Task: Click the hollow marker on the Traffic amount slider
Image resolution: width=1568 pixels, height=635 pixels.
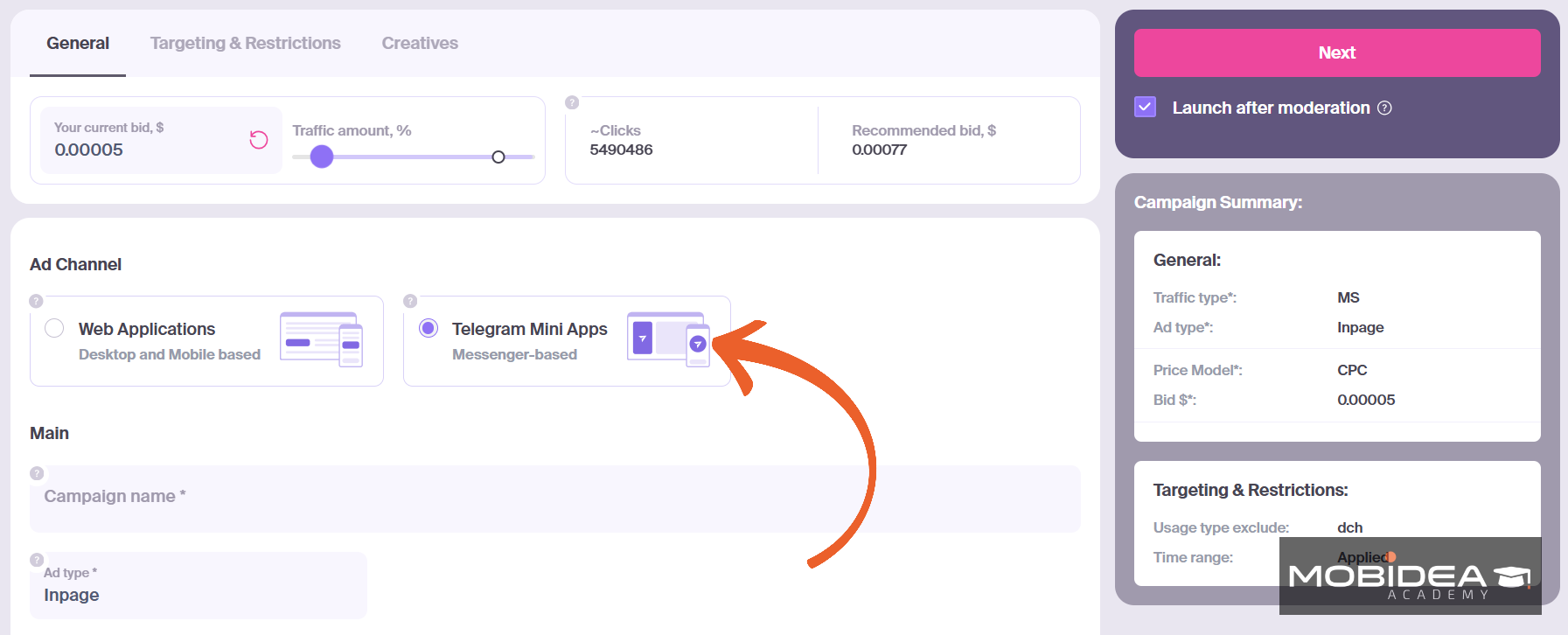Action: (x=498, y=157)
